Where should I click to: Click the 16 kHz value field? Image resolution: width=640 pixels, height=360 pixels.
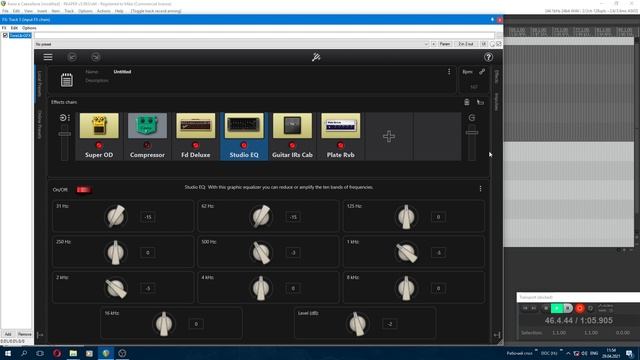coord(196,324)
